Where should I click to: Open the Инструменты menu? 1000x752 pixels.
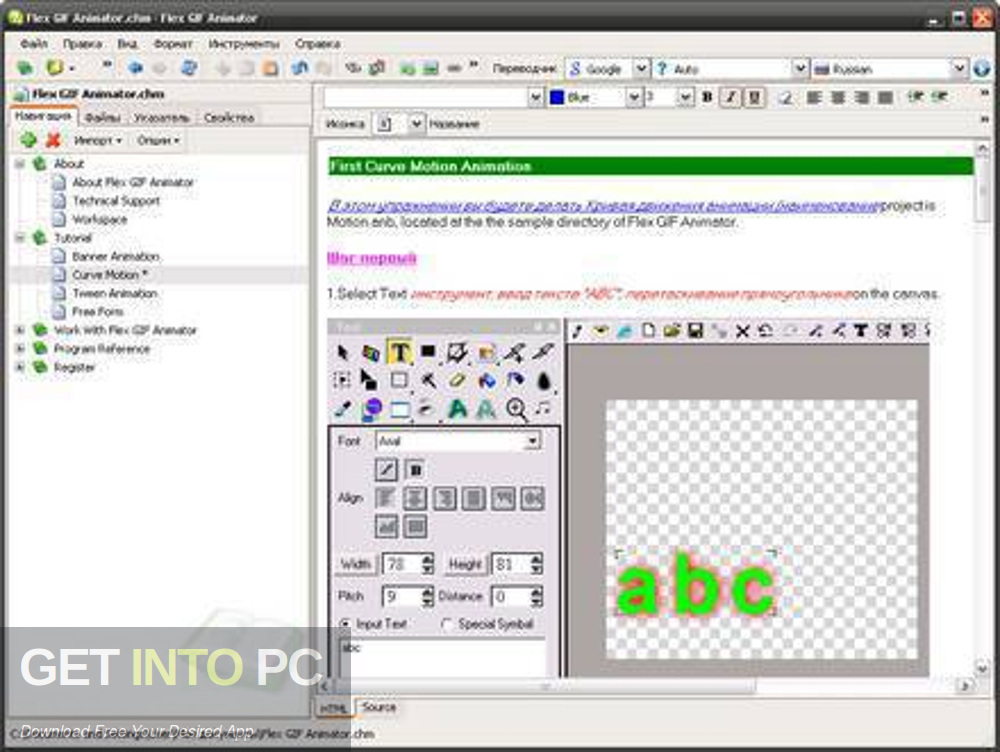(244, 44)
